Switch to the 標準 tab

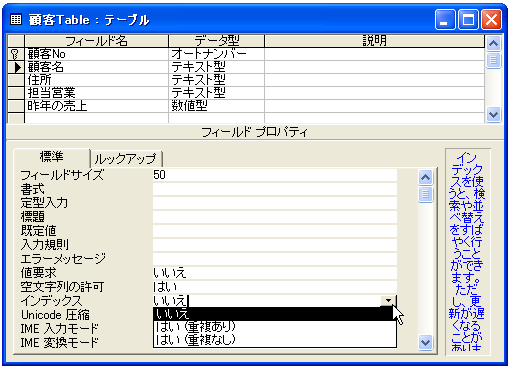52,157
